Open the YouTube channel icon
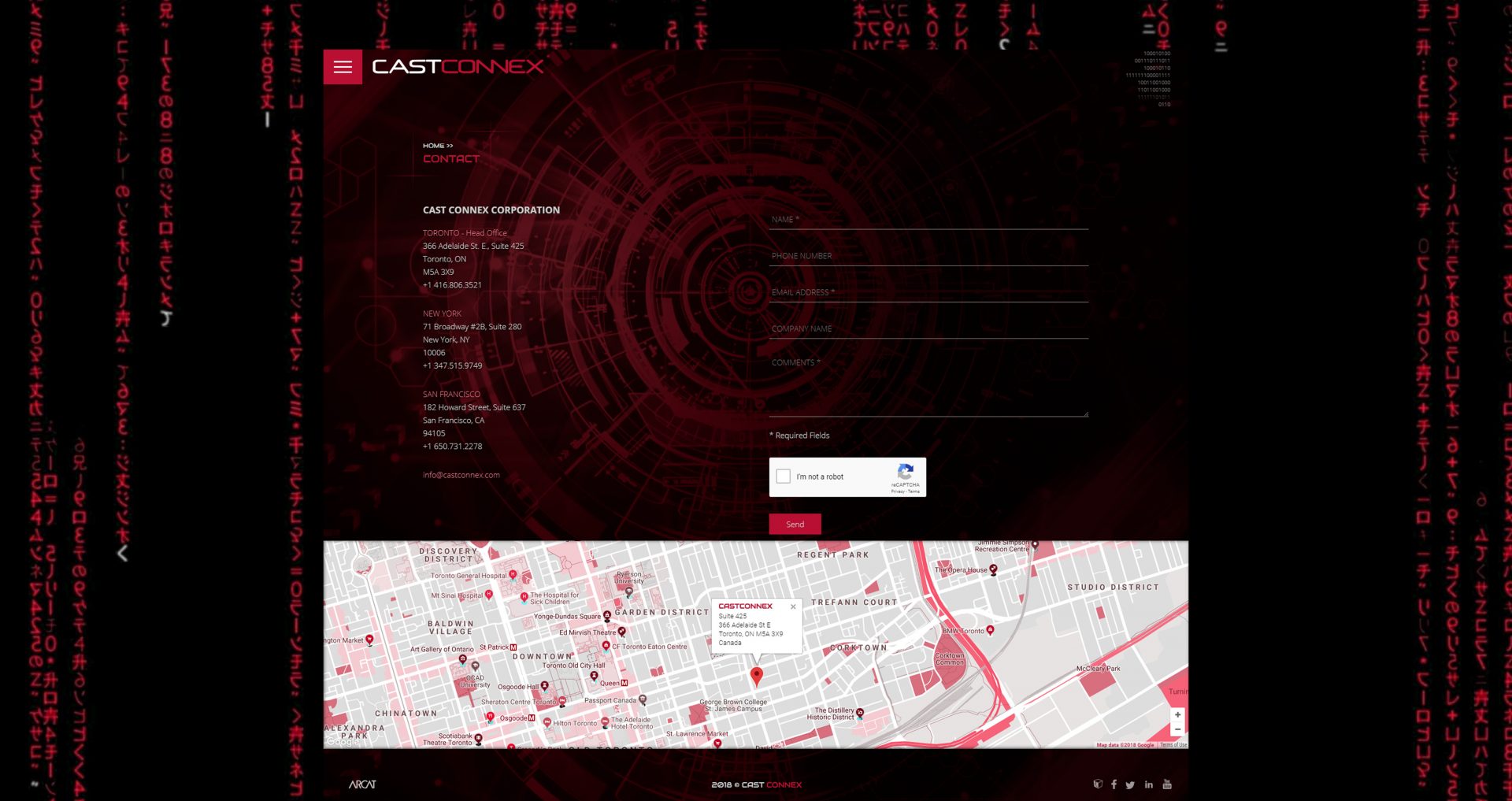 1167,784
